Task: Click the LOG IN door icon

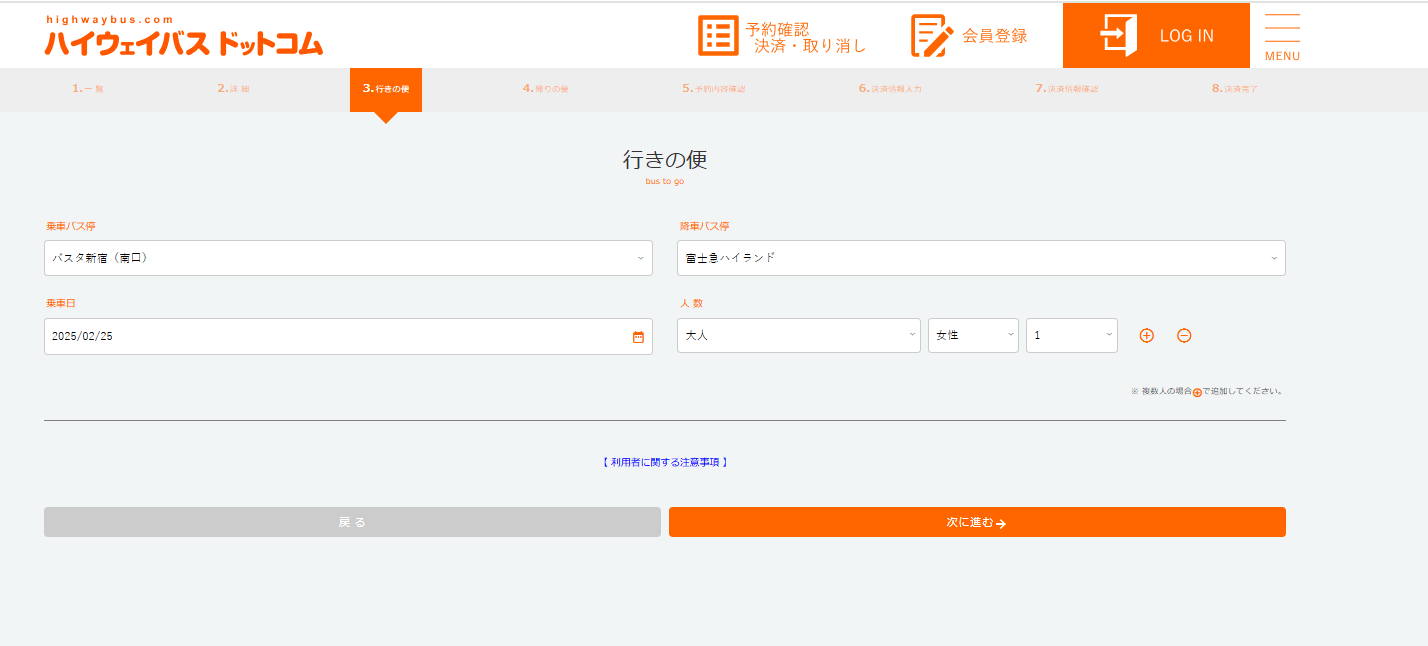Action: coord(1118,36)
